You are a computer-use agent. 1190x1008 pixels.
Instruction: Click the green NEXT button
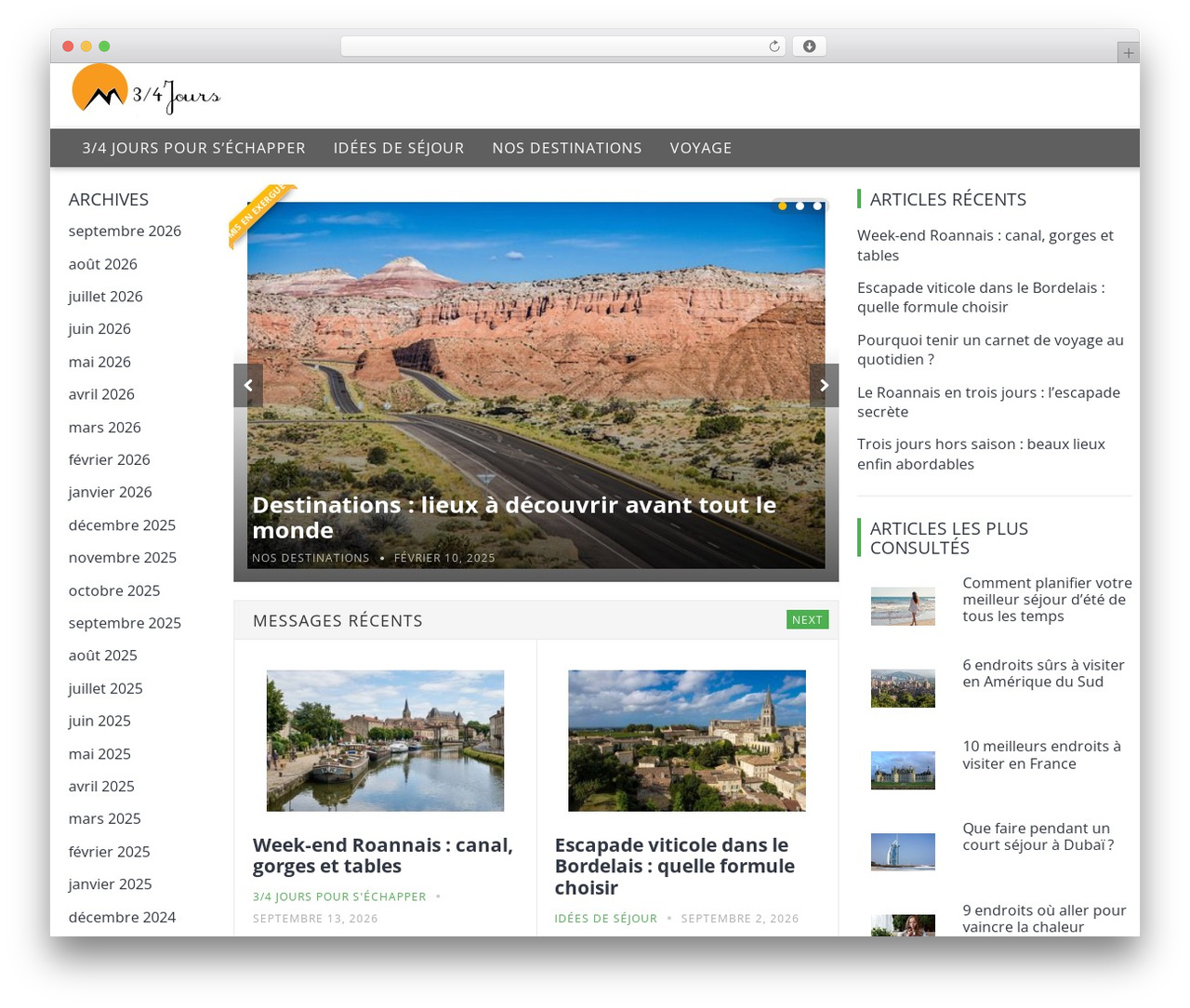(x=807, y=619)
